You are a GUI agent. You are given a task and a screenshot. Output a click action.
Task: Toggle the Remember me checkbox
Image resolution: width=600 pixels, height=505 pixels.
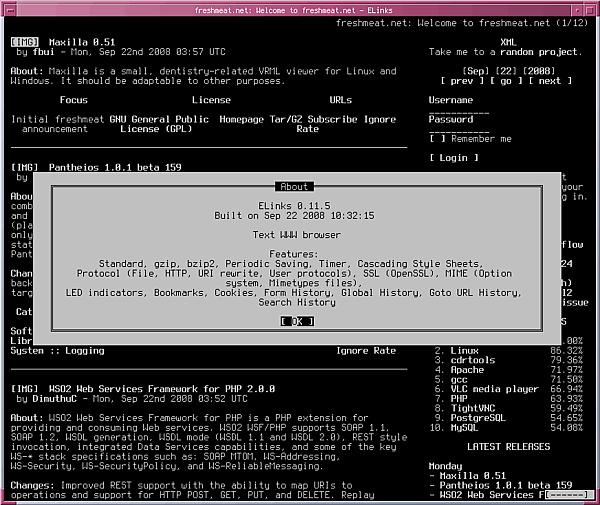(x=437, y=138)
